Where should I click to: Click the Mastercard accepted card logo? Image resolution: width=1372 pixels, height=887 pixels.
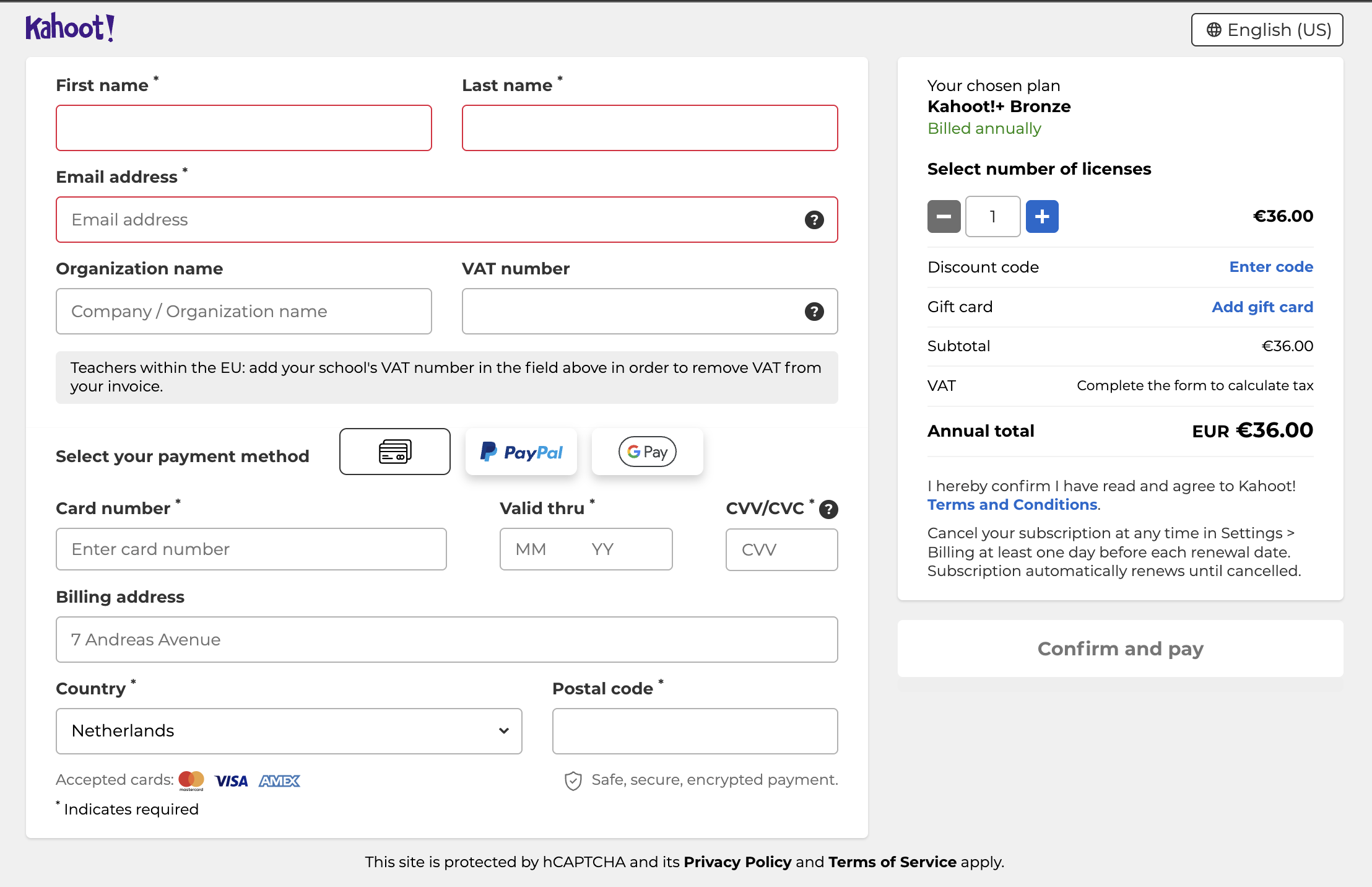tap(191, 780)
